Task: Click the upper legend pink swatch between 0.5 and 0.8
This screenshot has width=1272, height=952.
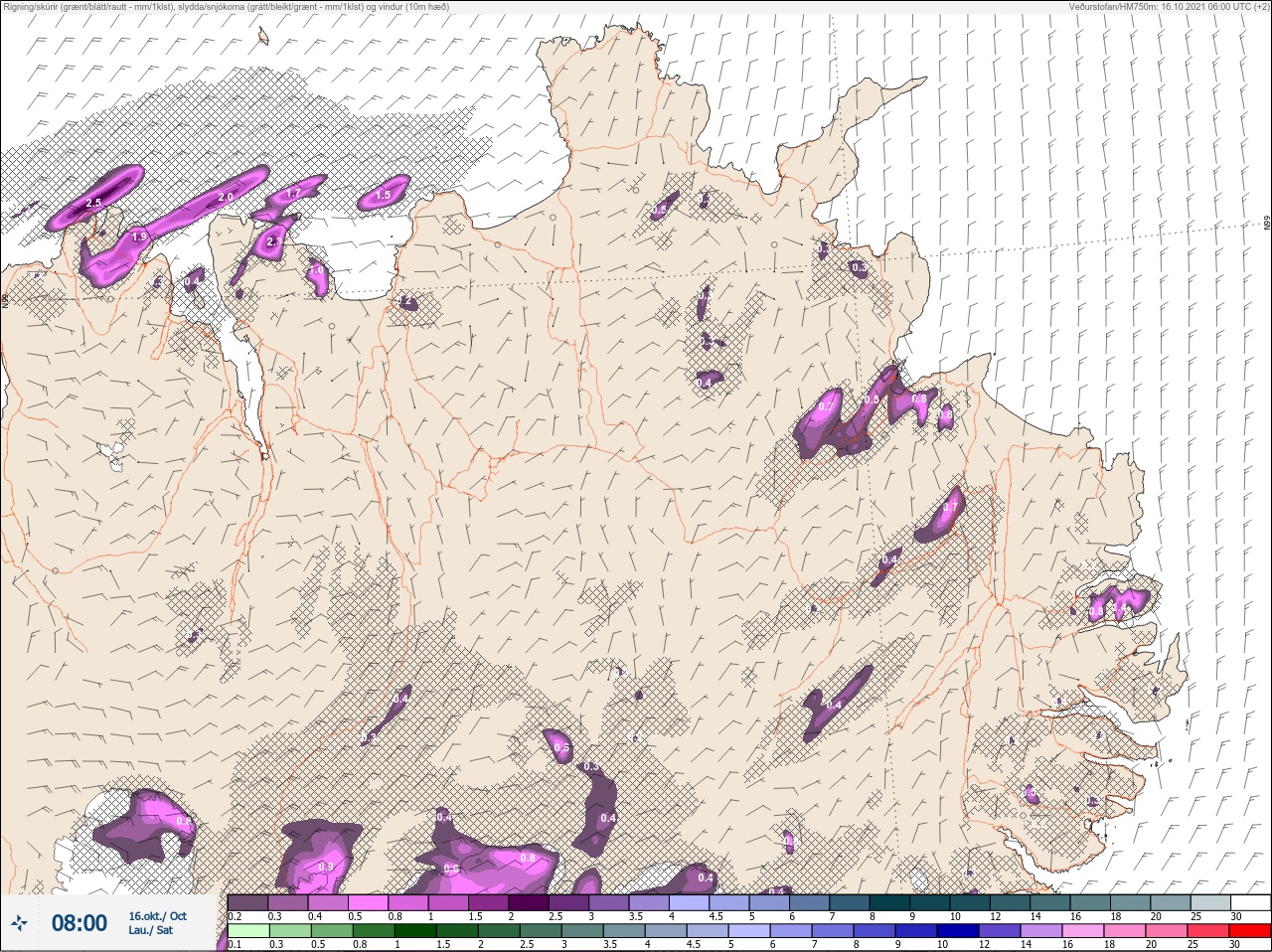Action: [368, 903]
